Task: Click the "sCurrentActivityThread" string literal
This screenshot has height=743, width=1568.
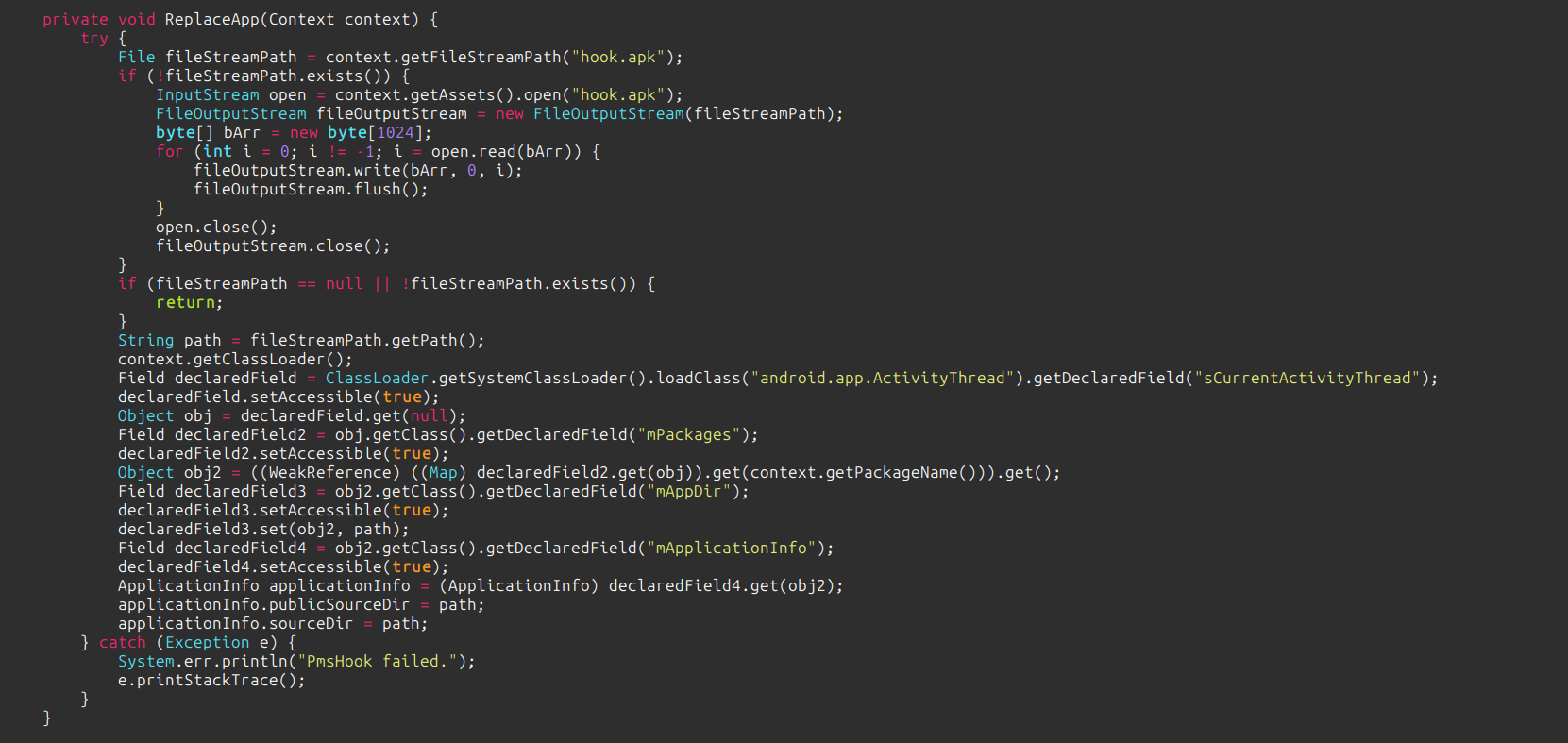Action: point(1307,378)
